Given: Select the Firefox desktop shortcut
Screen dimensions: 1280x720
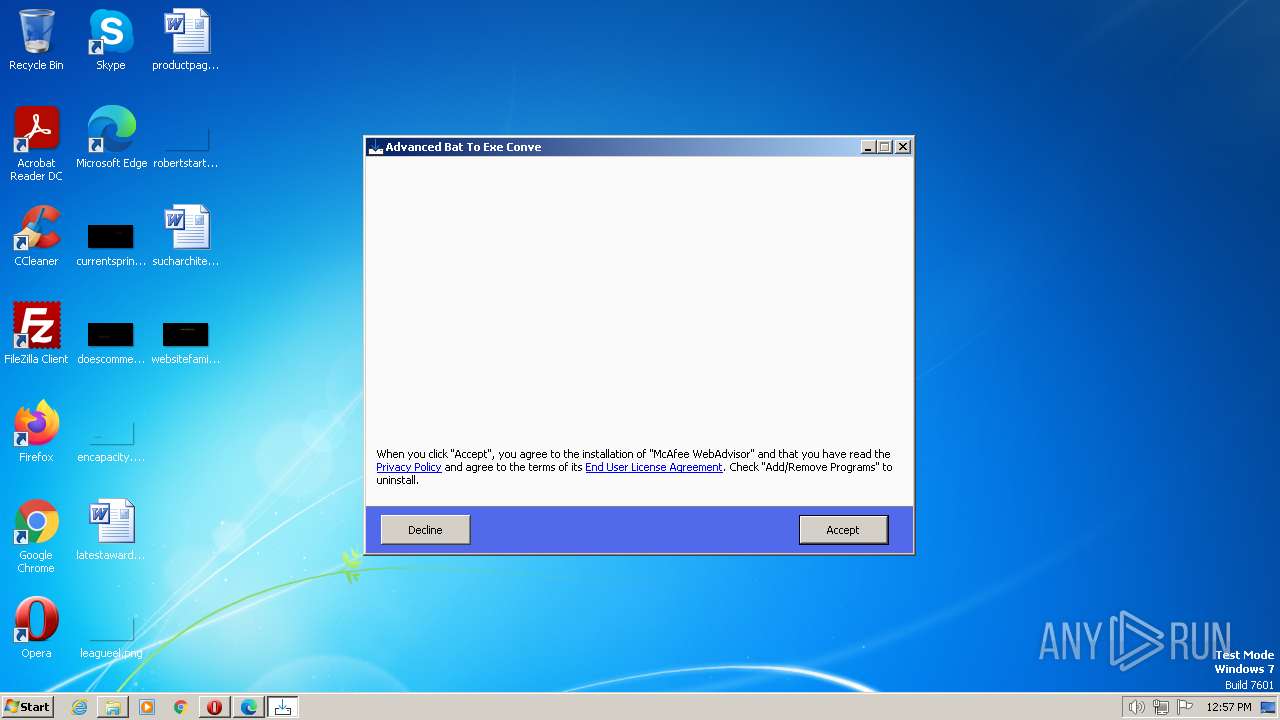Looking at the screenshot, I should tap(36, 432).
